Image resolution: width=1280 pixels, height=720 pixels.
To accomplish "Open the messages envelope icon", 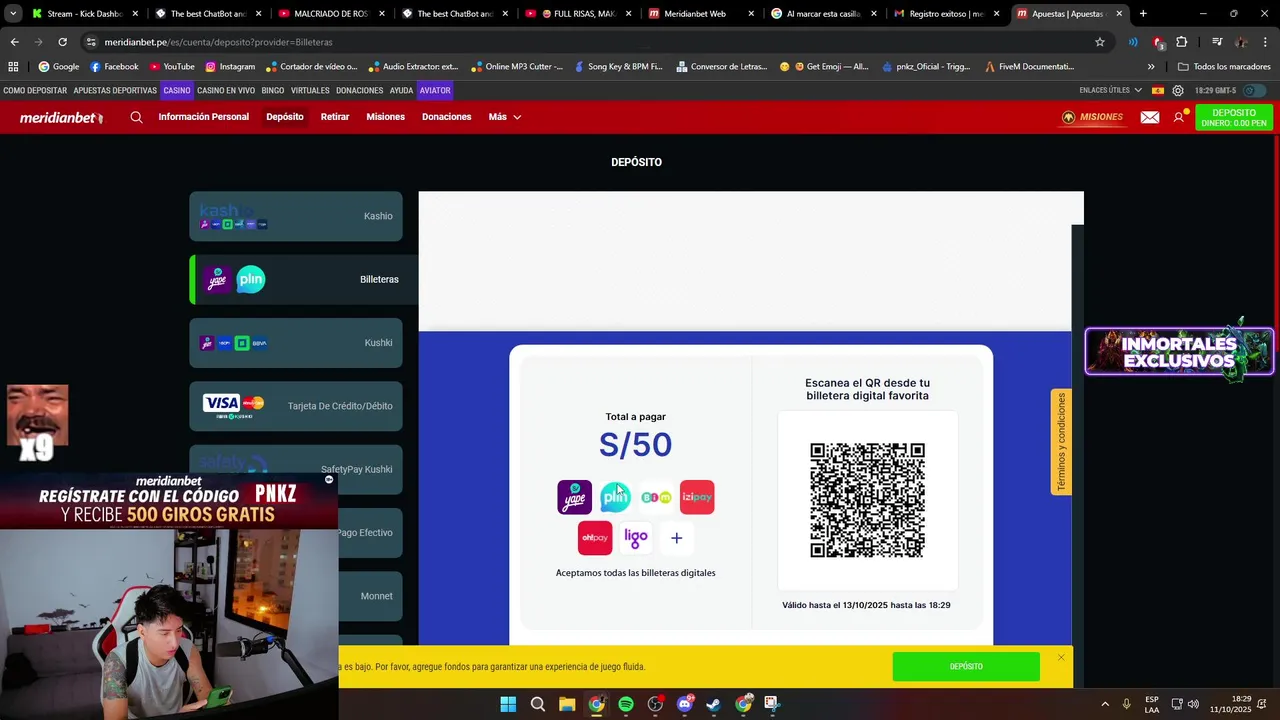I will pyautogui.click(x=1150, y=117).
